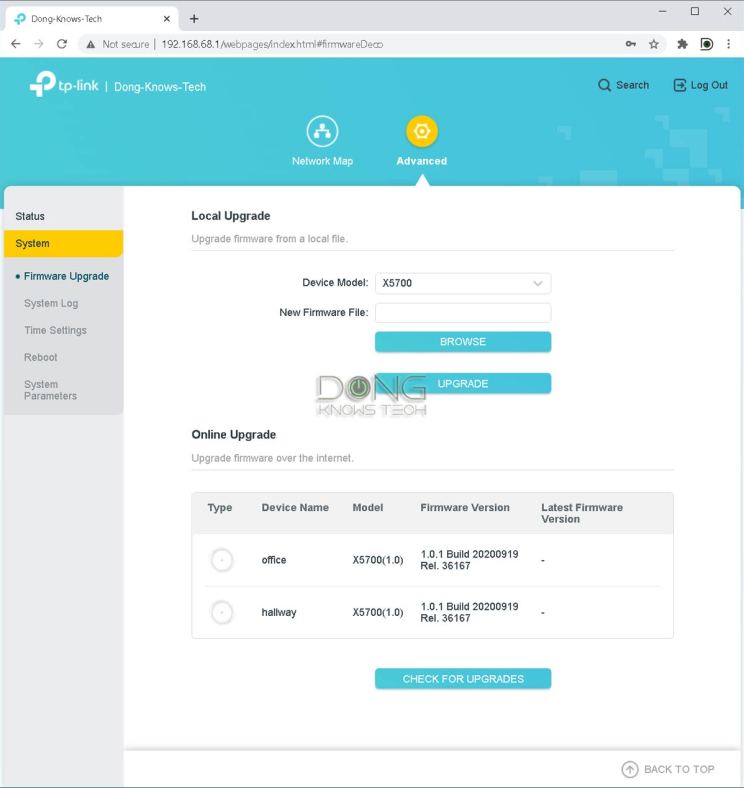744x788 pixels.
Task: Click the Device Name column header
Action: [295, 508]
